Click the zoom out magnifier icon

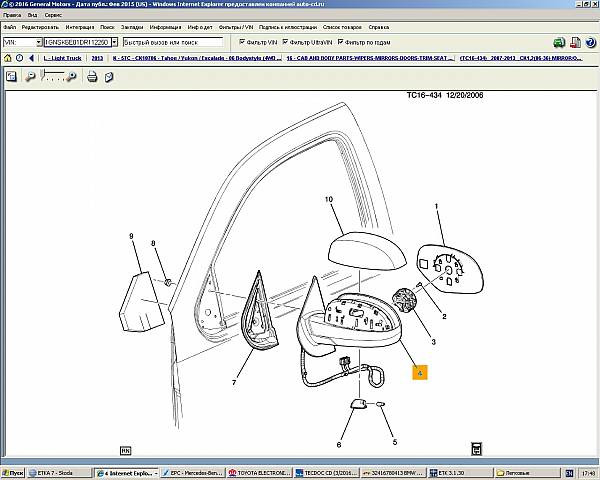coord(30,77)
